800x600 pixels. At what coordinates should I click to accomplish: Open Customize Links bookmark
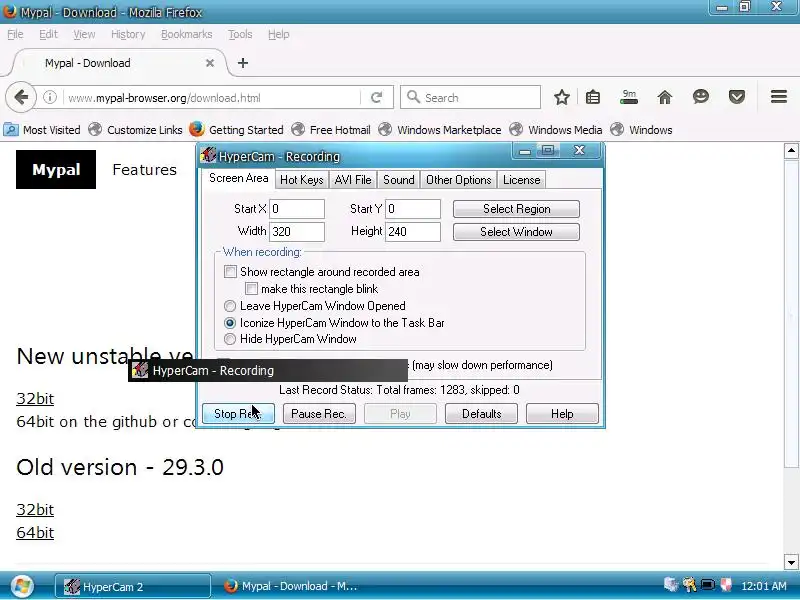(x=135, y=130)
